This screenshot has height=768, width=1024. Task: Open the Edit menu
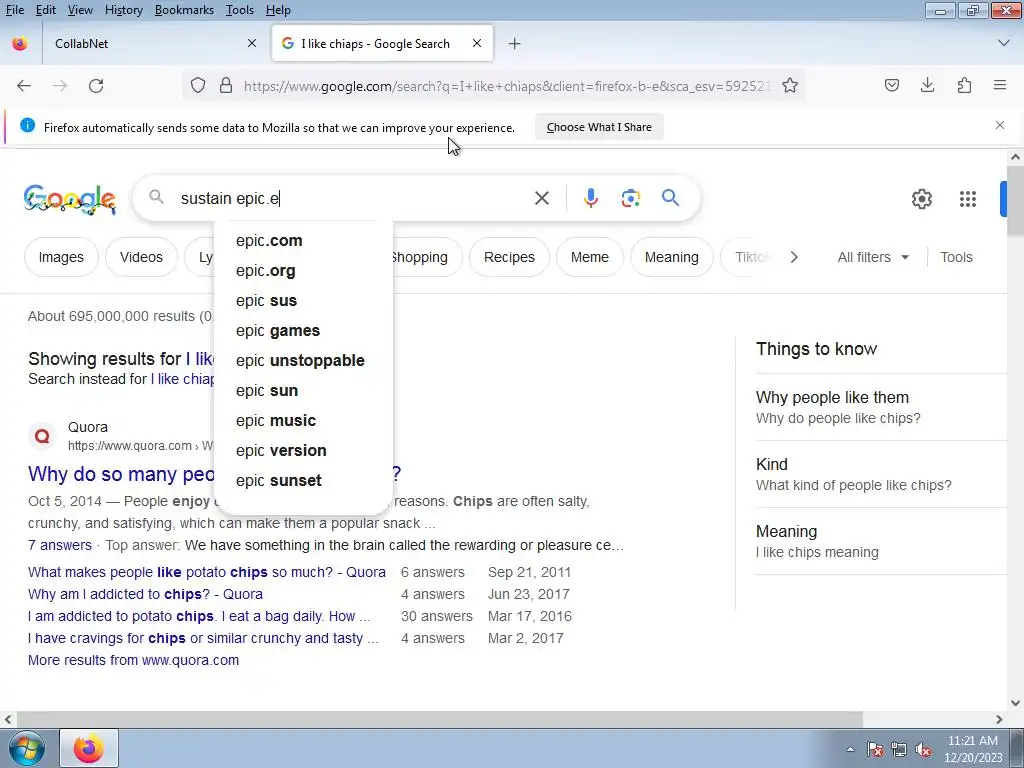coord(46,10)
